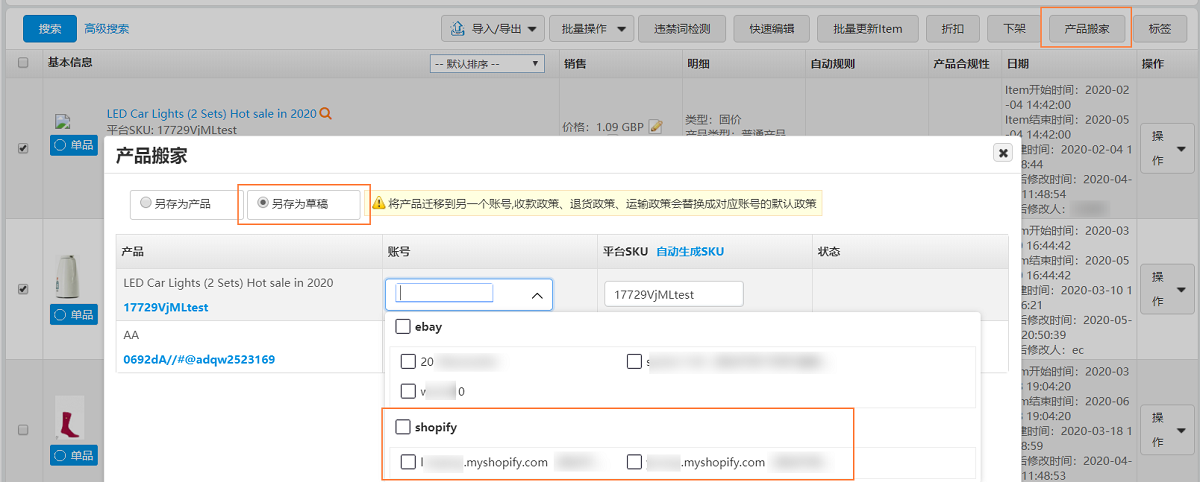1200x482 pixels.
Task: Click the 快速编辑 button
Action: [x=771, y=29]
